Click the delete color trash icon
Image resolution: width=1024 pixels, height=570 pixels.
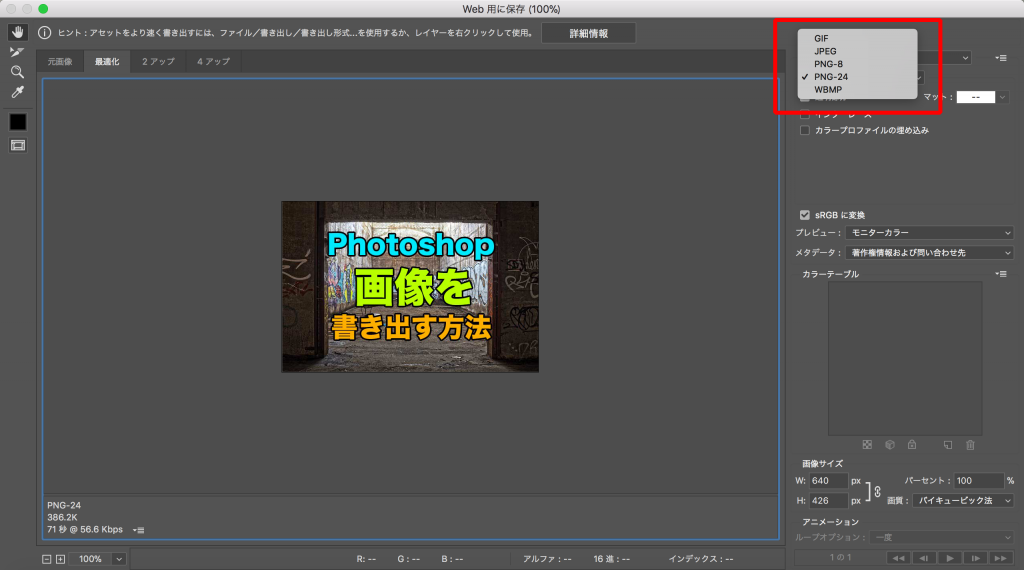(970, 445)
